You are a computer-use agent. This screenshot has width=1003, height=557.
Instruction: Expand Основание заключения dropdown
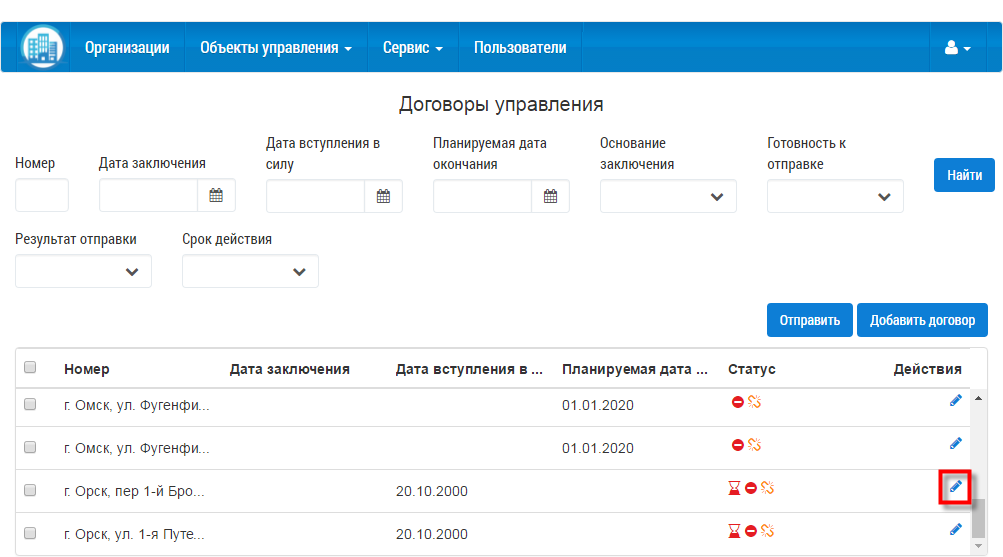click(x=668, y=196)
